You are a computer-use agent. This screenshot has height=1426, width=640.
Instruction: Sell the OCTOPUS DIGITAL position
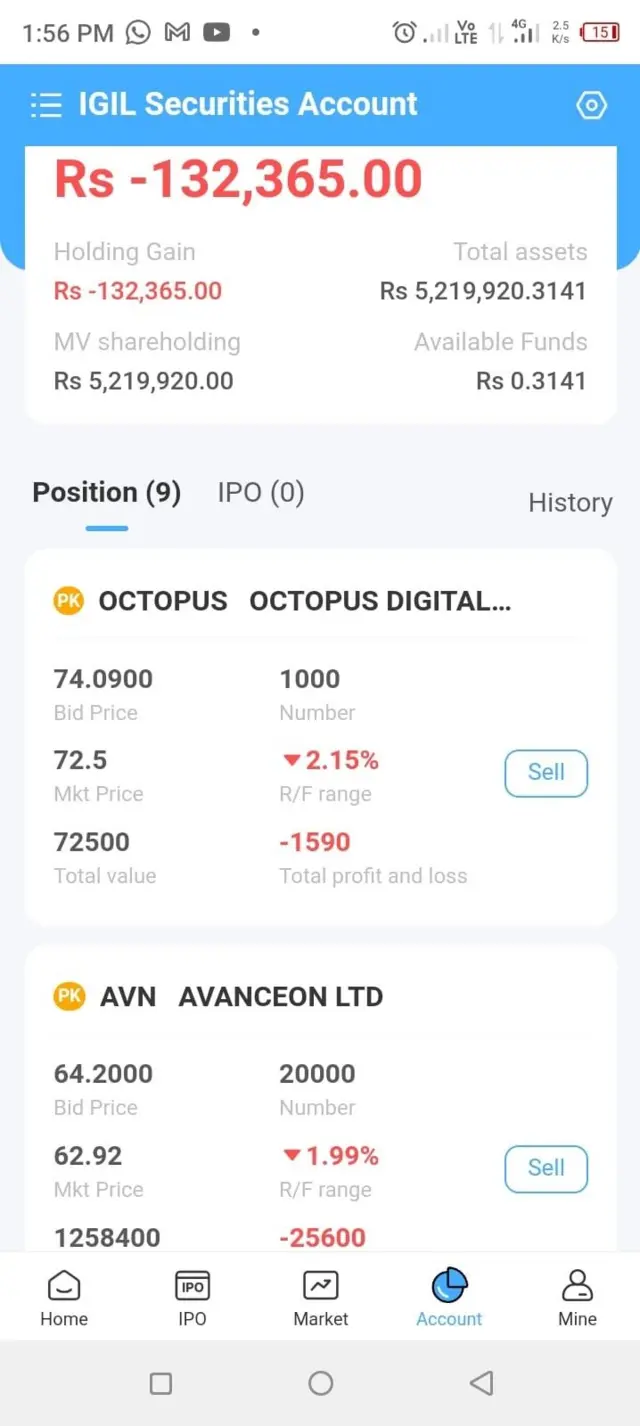pyautogui.click(x=546, y=773)
